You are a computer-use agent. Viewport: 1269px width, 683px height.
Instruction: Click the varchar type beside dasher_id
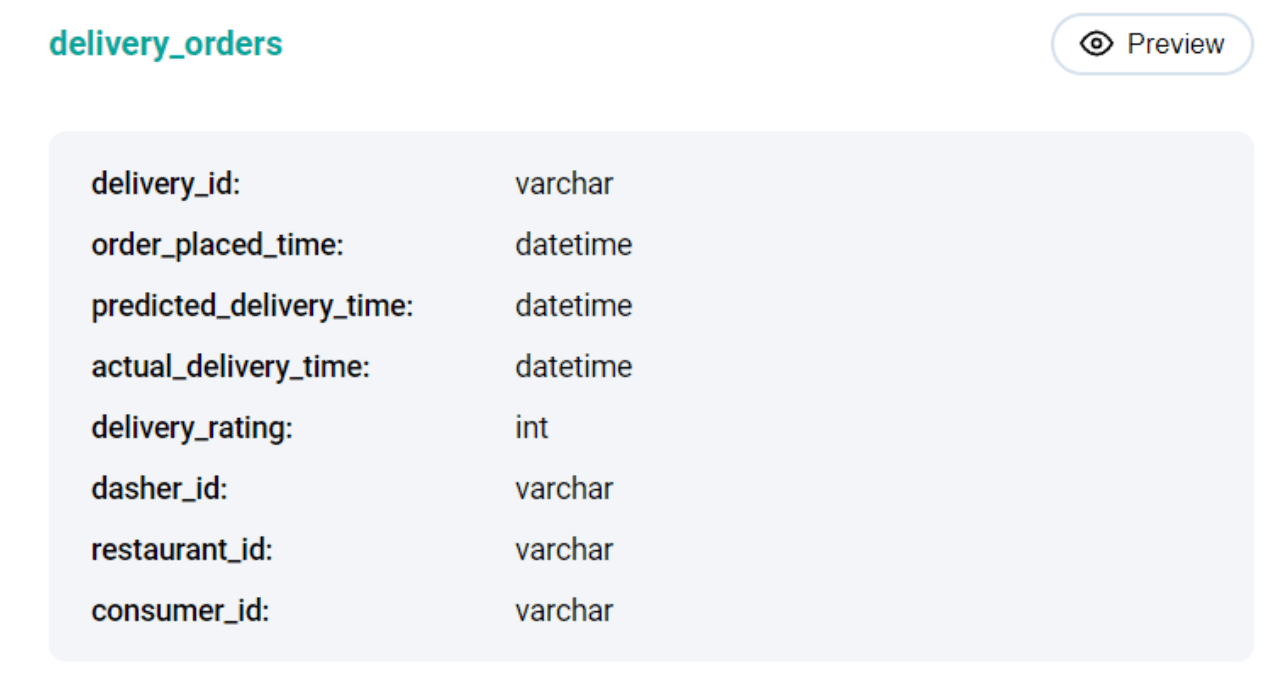[x=564, y=489]
